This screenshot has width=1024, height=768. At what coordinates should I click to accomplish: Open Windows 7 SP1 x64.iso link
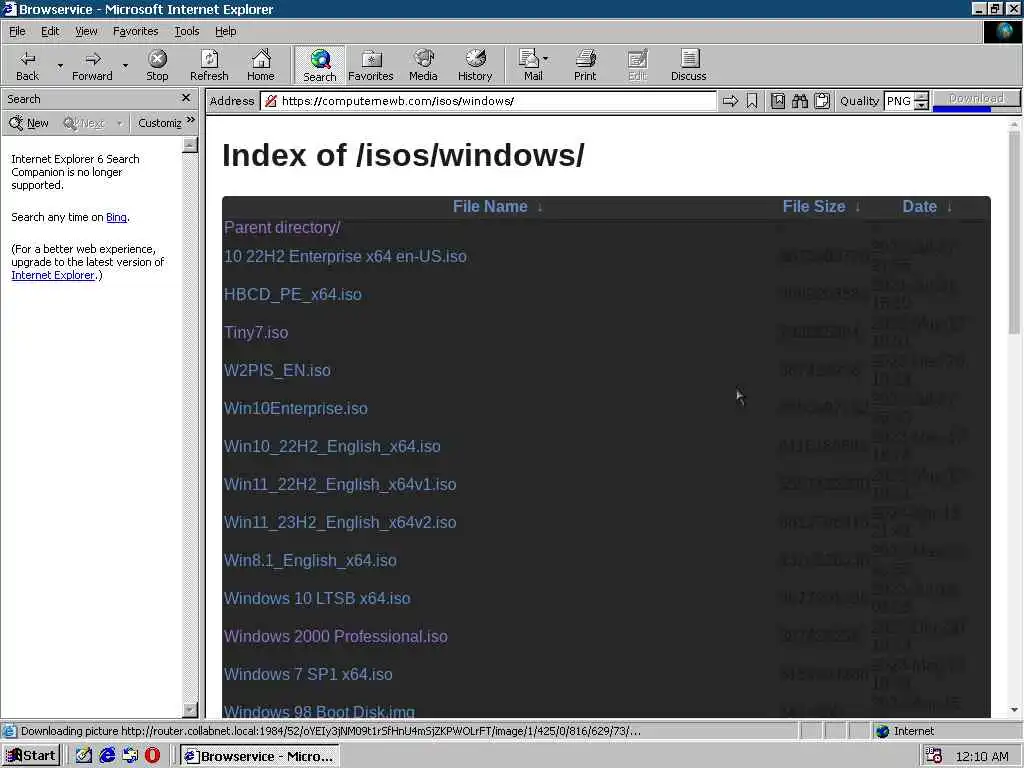click(x=308, y=674)
